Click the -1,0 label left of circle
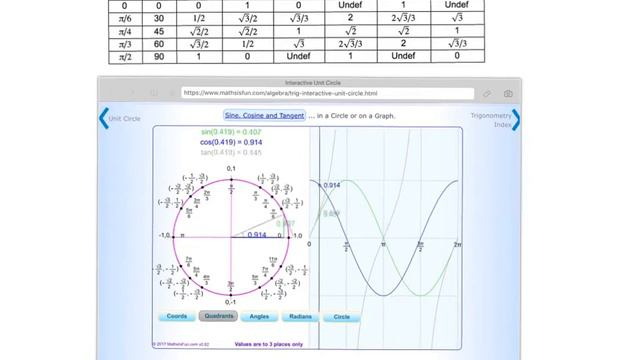Image resolution: width=640 pixels, height=360 pixels. [164, 236]
